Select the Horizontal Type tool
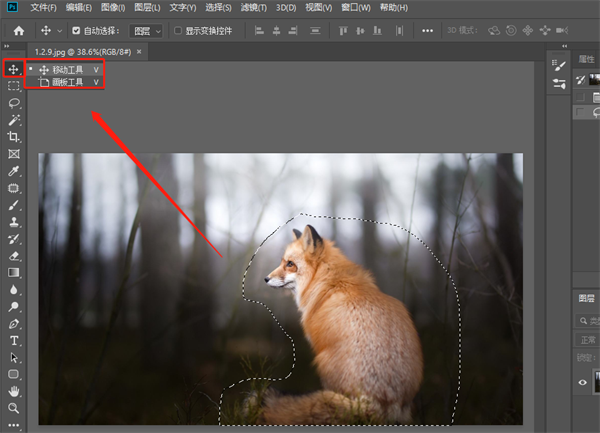600x433 pixels. (14, 341)
